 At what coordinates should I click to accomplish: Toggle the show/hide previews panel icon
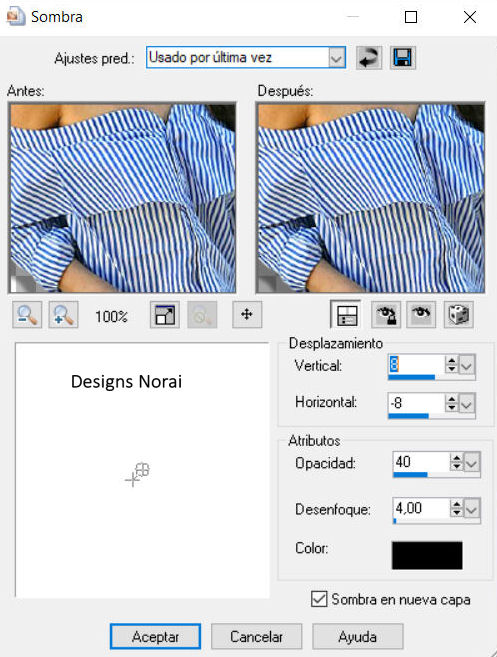pyautogui.click(x=346, y=314)
